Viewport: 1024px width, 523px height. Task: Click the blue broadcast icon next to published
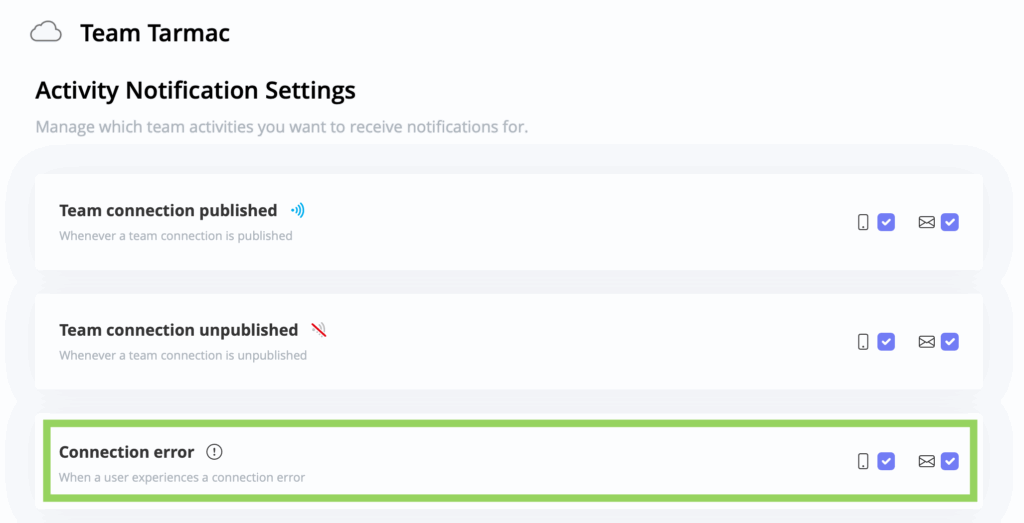coord(297,211)
